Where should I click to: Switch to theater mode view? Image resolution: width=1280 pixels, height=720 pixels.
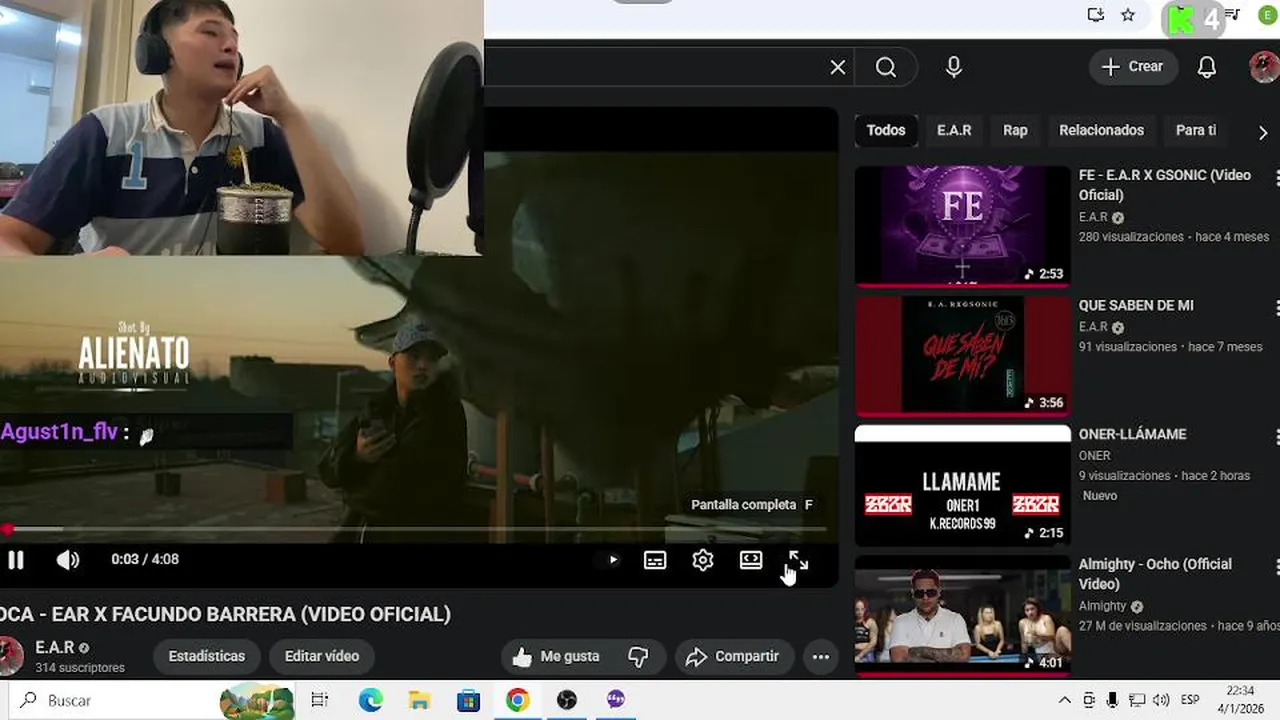pos(751,560)
